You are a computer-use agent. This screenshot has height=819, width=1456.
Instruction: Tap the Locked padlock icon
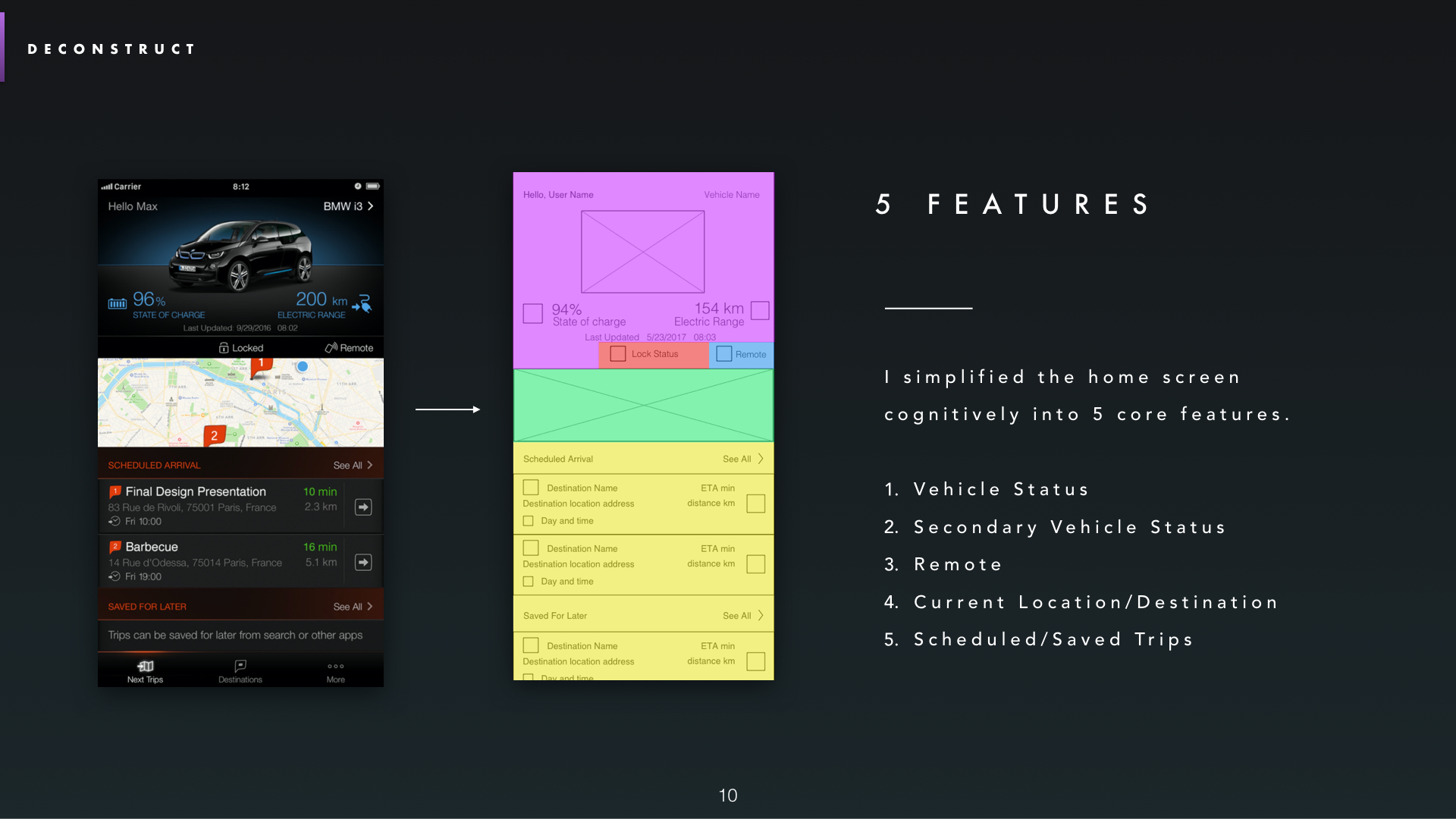point(224,348)
